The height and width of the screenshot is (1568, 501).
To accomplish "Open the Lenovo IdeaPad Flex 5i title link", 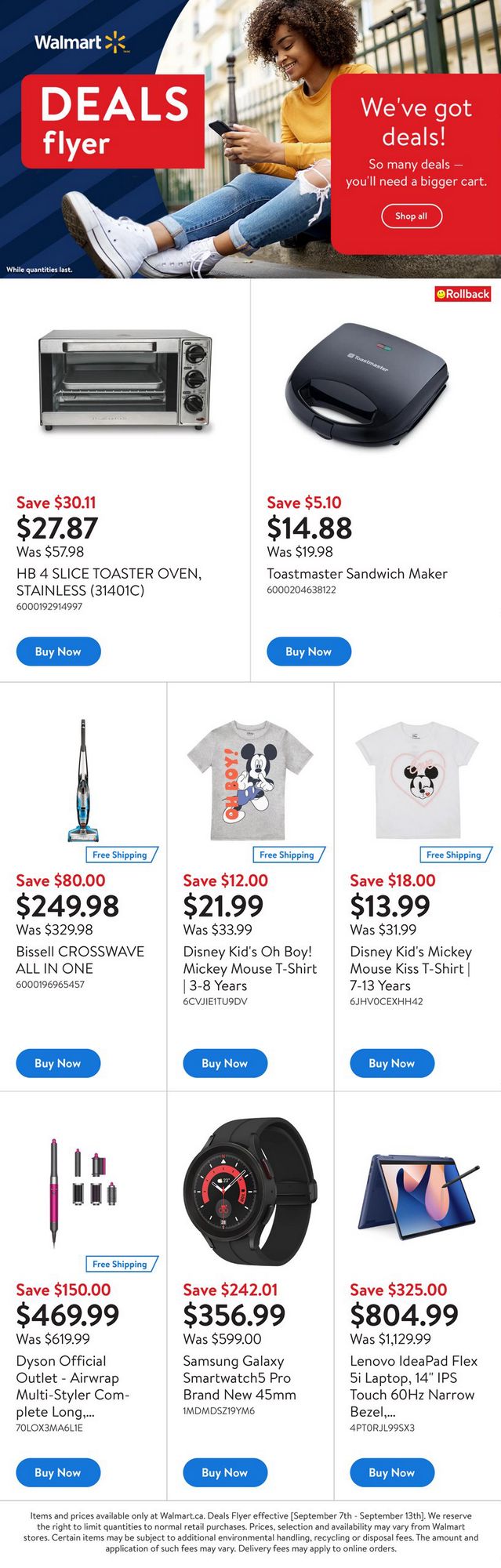I will pyautogui.click(x=413, y=1386).
